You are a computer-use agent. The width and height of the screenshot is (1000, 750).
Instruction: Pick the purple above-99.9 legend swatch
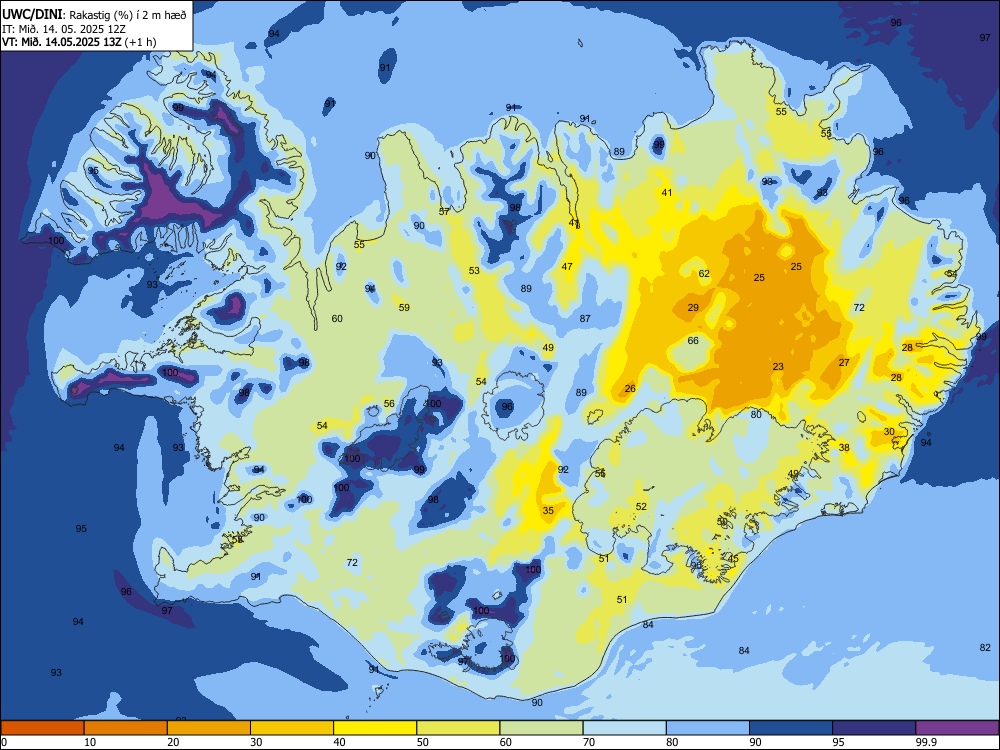click(957, 728)
